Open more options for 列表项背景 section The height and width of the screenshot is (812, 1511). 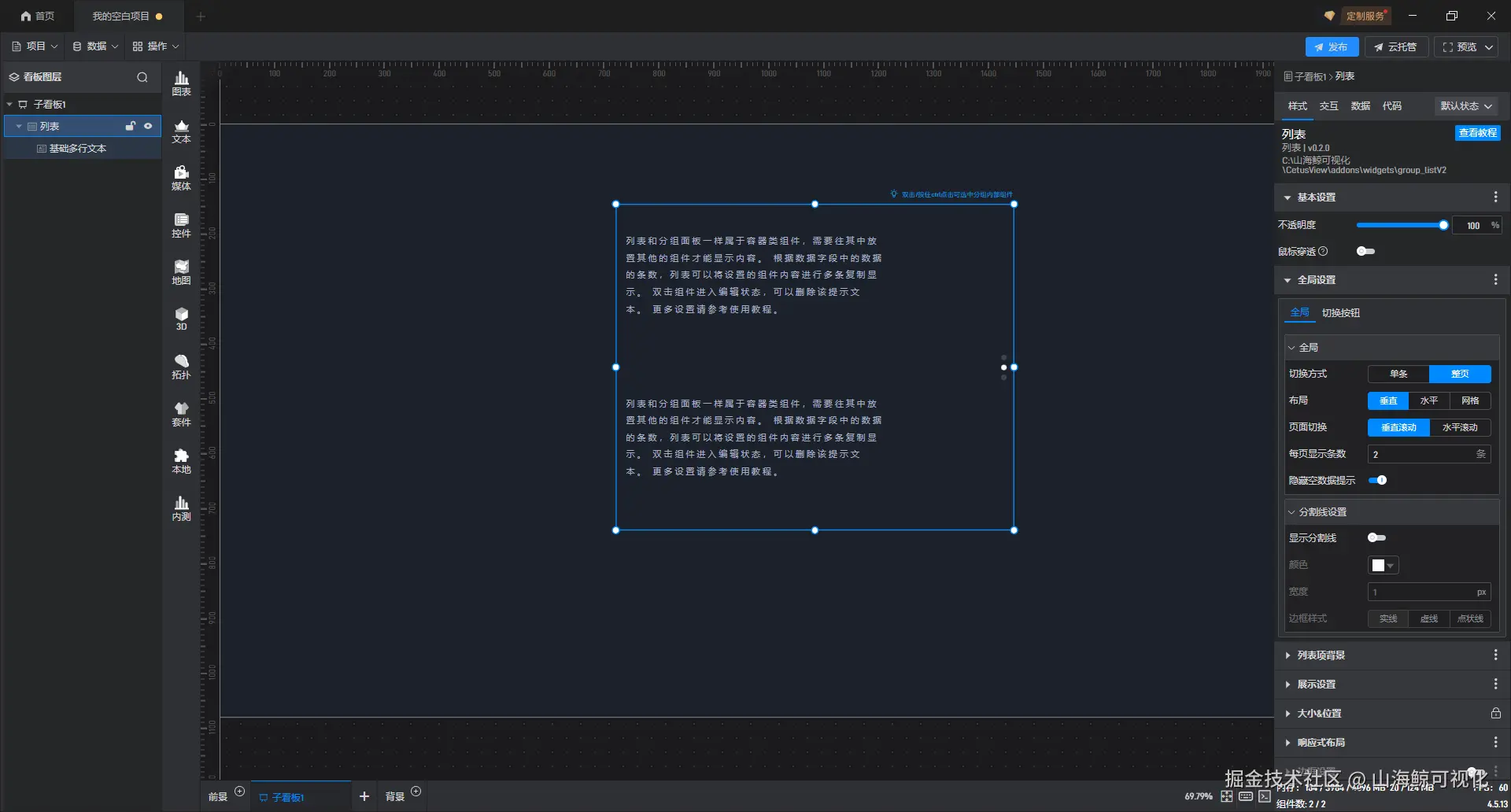pos(1495,655)
